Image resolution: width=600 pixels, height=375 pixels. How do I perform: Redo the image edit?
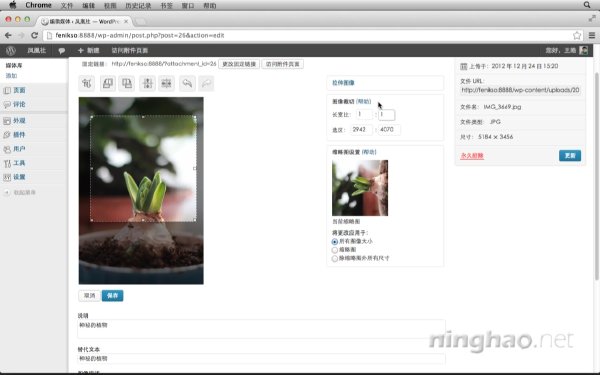click(x=206, y=83)
